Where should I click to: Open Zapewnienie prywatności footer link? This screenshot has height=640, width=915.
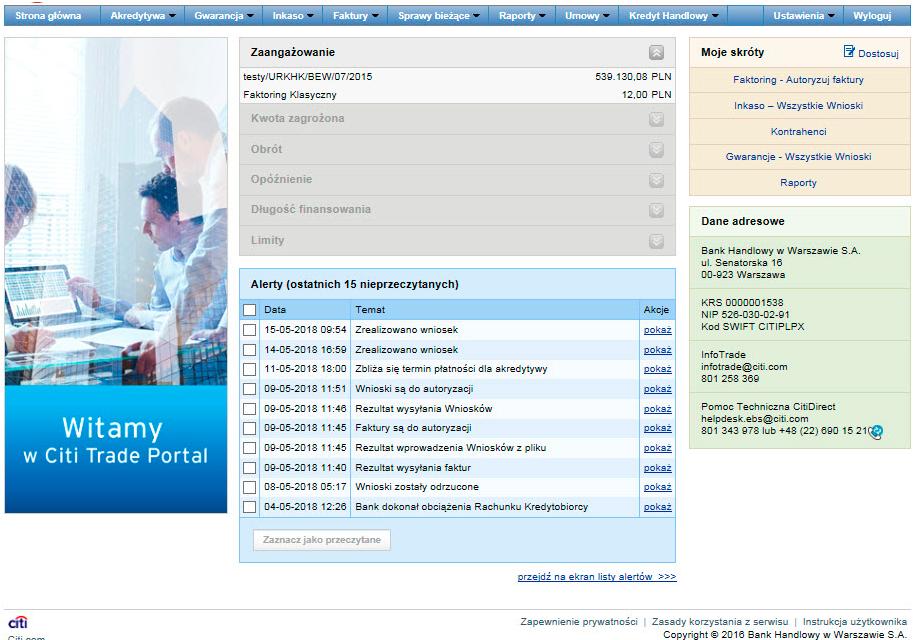(x=579, y=622)
